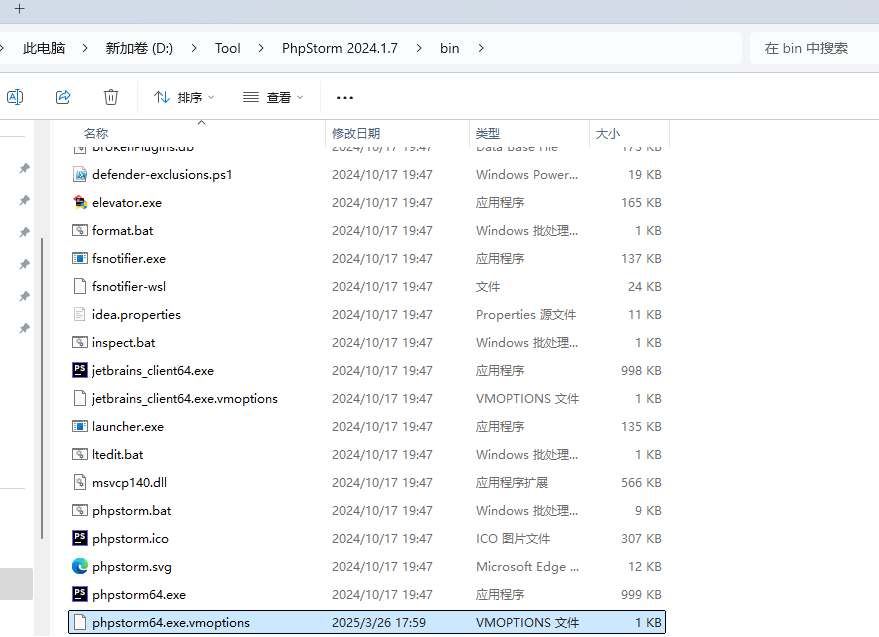The height and width of the screenshot is (637, 879).
Task: Click the phpstorm.bat file icon
Action: [x=80, y=511]
